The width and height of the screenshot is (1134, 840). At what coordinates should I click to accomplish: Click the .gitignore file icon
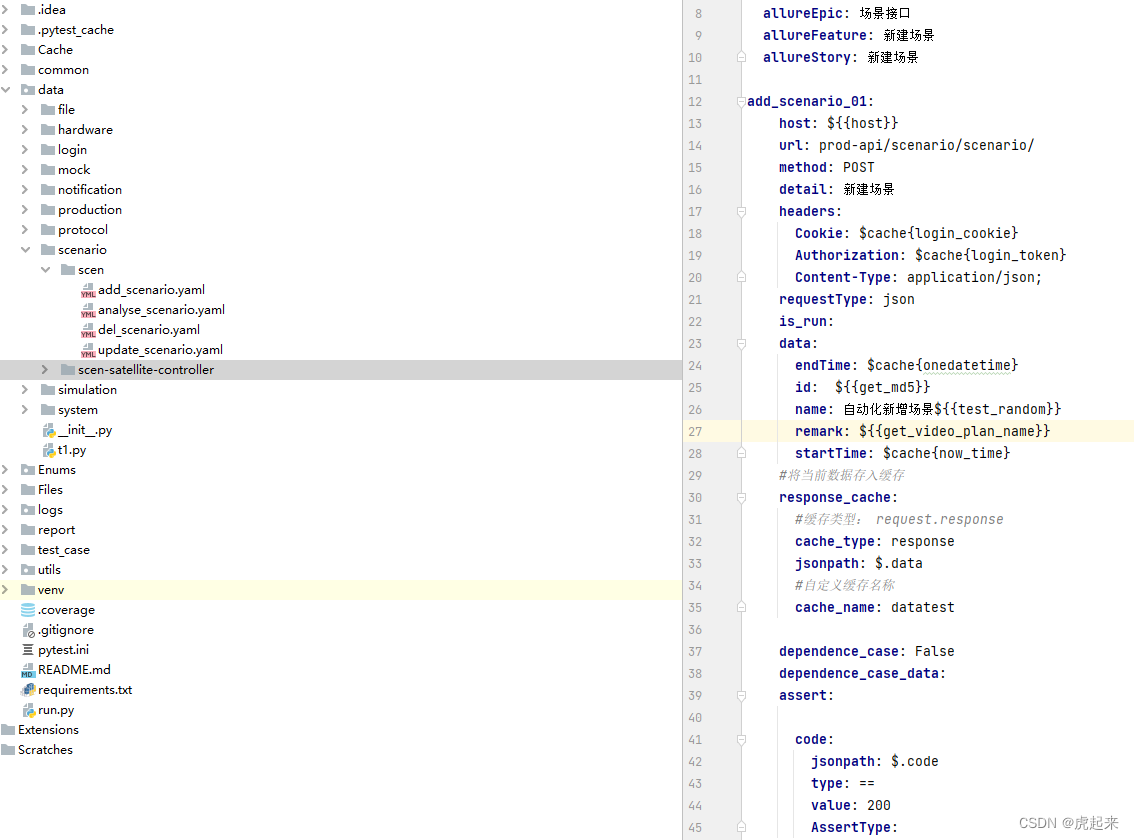click(28, 630)
